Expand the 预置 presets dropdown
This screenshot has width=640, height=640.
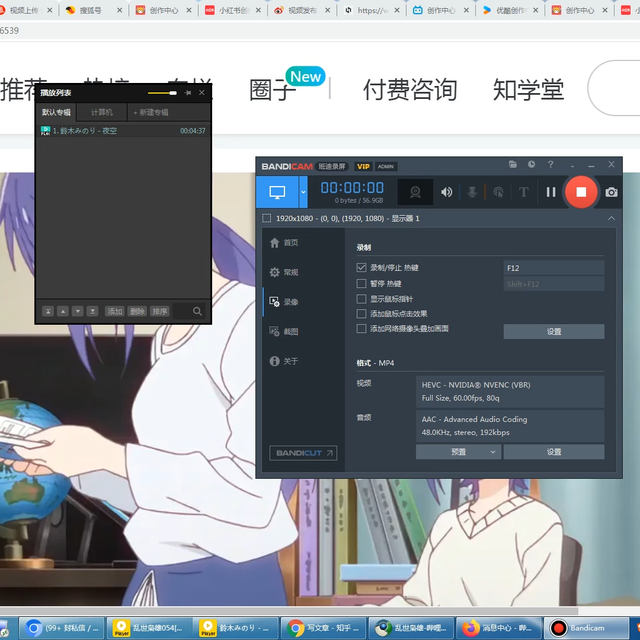pos(458,452)
